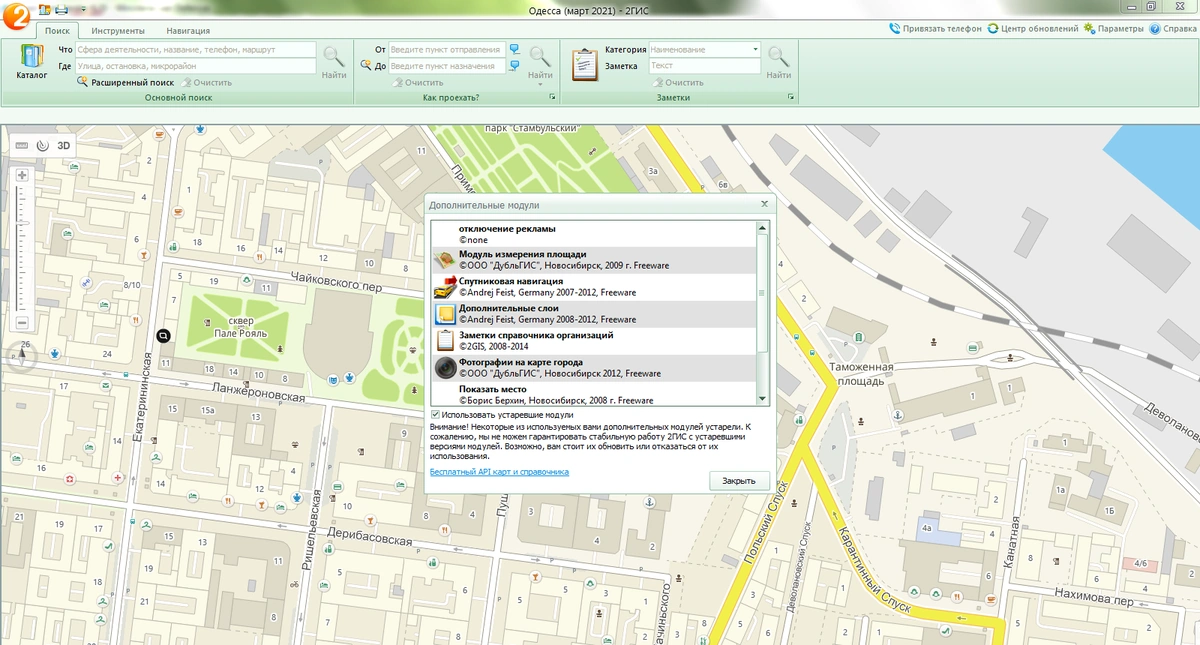Switch to the Навигация ribbon tab
The image size is (1200, 645).
click(188, 31)
